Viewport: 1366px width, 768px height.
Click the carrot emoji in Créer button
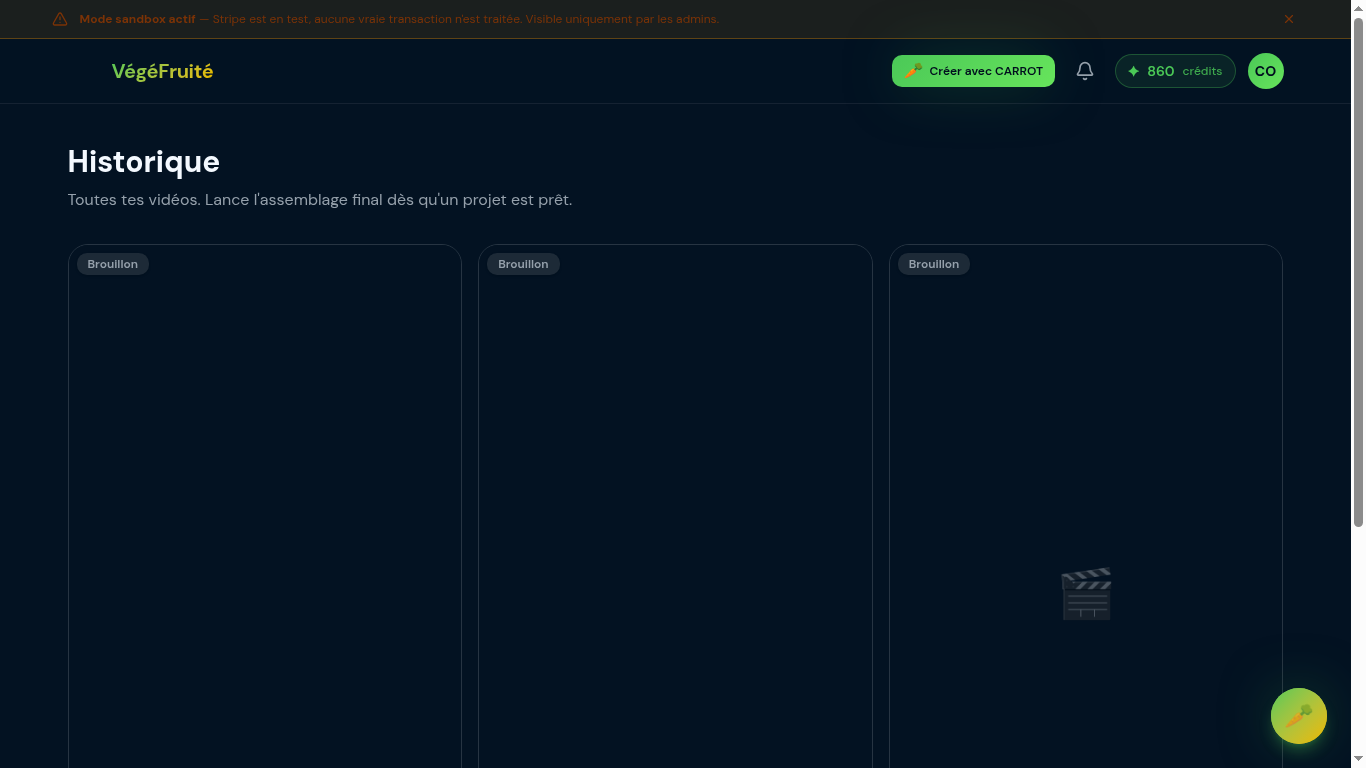[x=913, y=71]
